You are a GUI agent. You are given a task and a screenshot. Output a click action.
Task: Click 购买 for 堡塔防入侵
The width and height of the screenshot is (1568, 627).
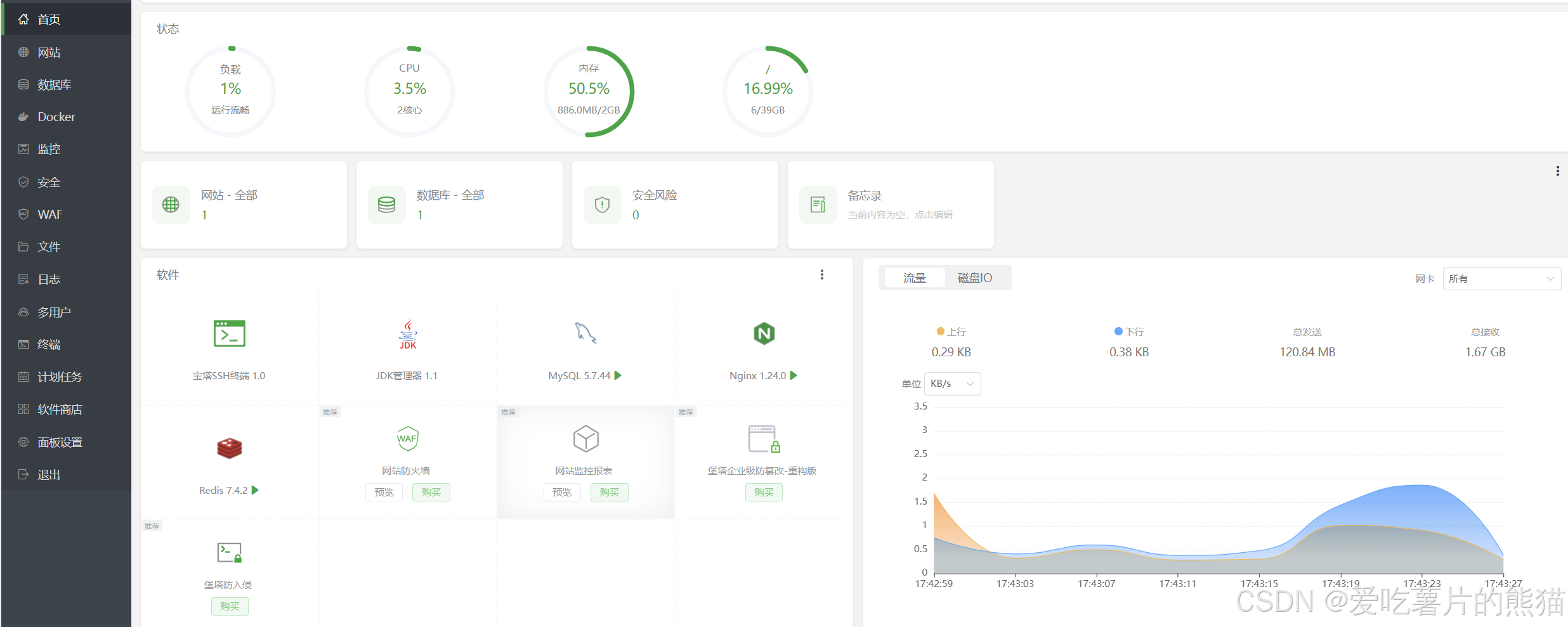point(229,606)
